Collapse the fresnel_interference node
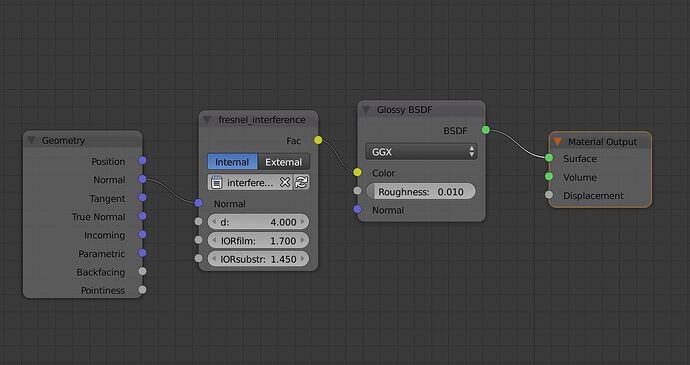 [207, 120]
